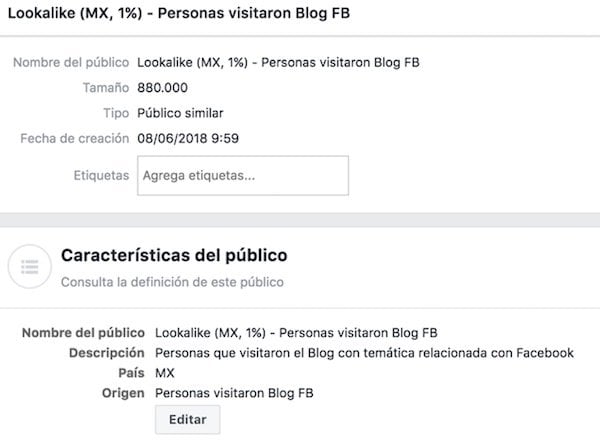Click the País value MX
The image size is (600, 441).
point(165,373)
